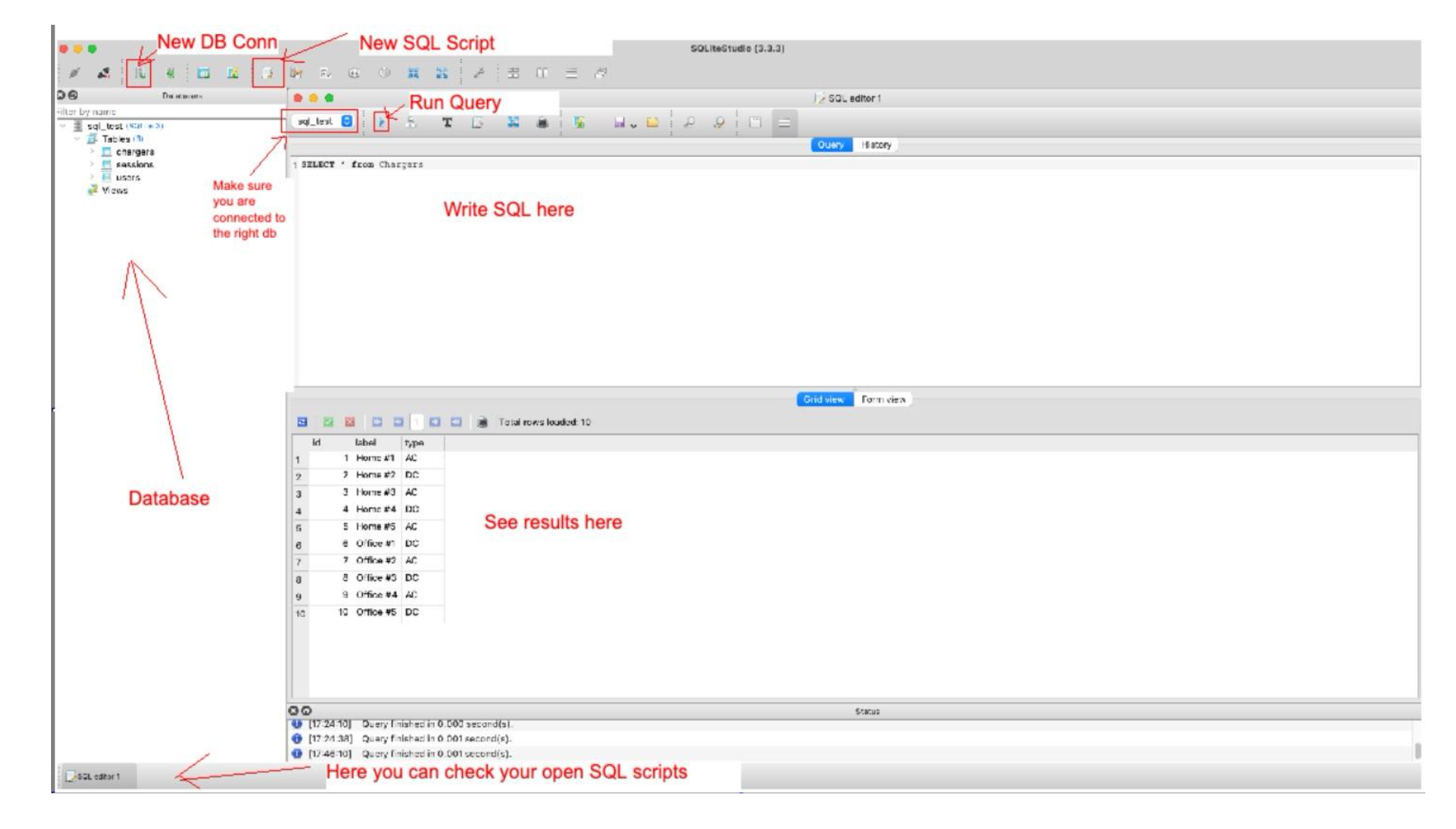Click second button in Databases panel header
1456x829 pixels.
73,95
